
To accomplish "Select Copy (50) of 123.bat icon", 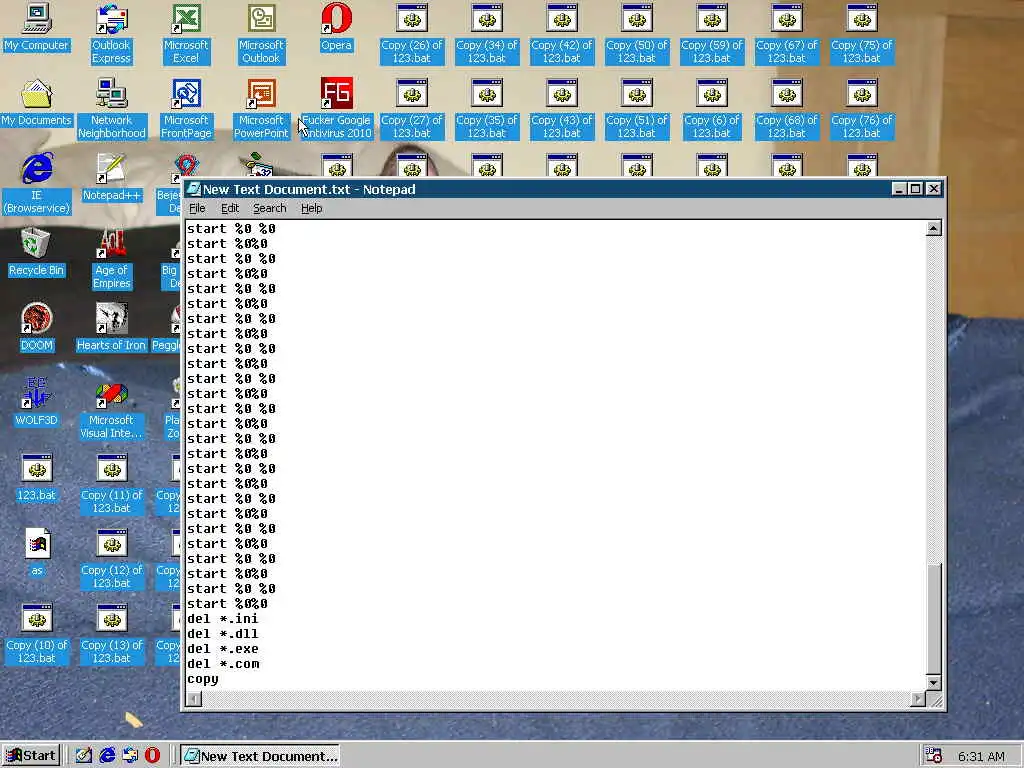I will tap(637, 34).
